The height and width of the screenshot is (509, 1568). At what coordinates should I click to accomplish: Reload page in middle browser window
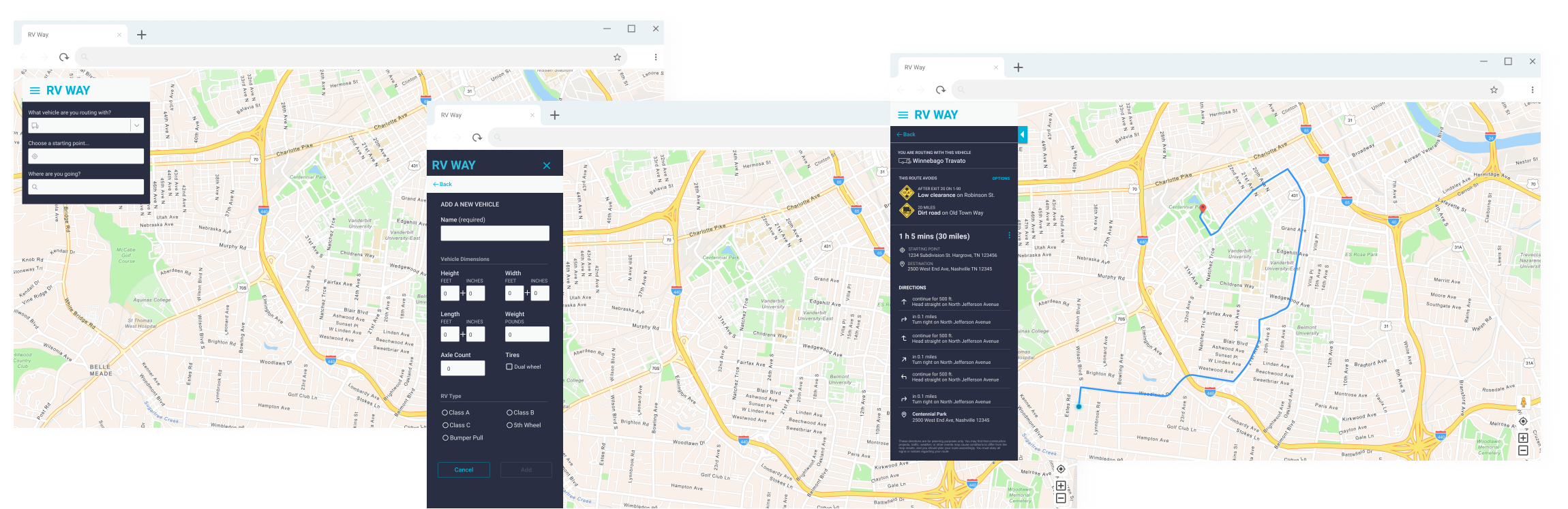coord(477,138)
